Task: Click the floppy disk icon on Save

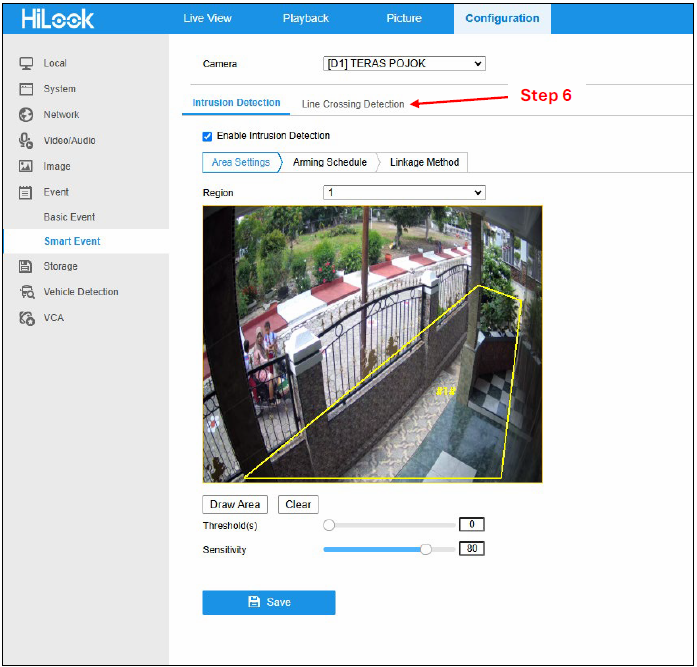Action: (254, 602)
